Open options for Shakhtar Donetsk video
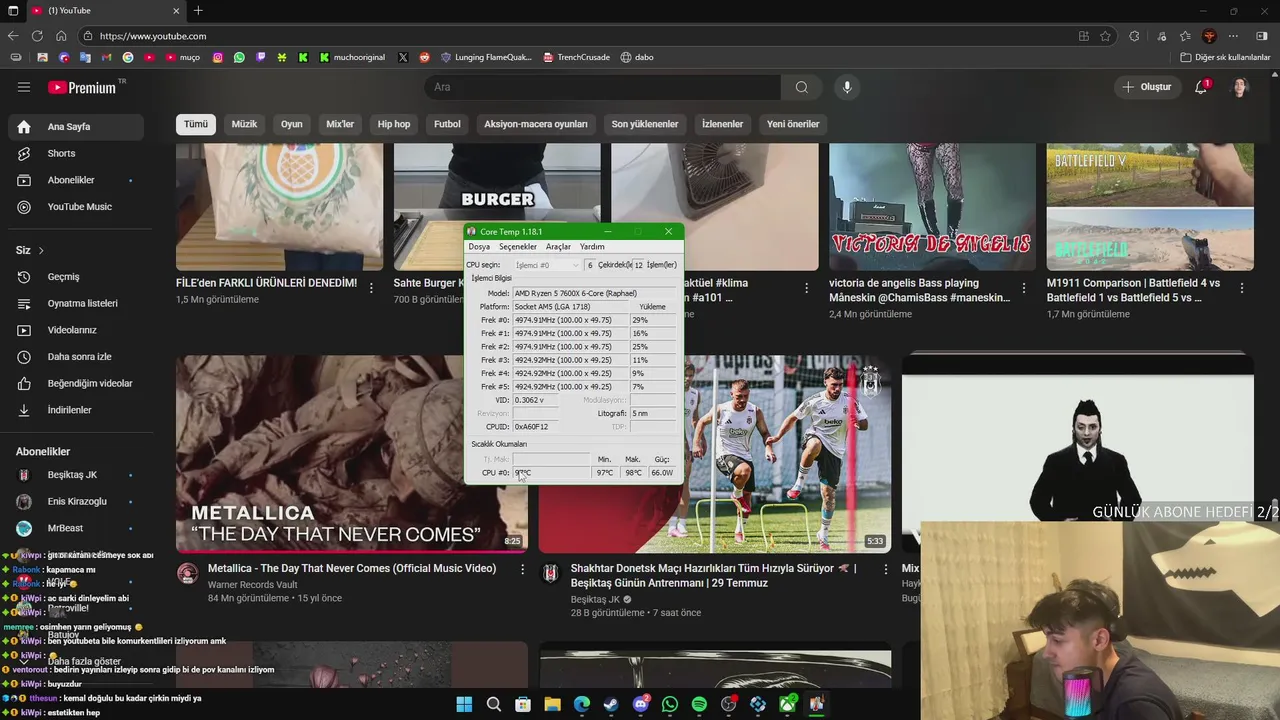This screenshot has width=1280, height=720. tap(884, 569)
